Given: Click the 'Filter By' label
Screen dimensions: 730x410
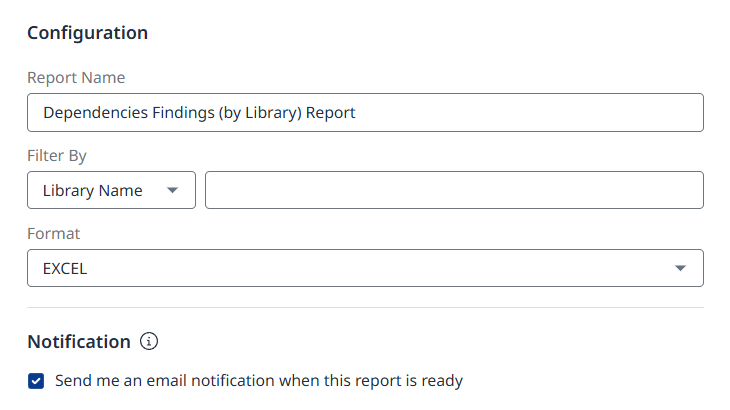Looking at the screenshot, I should [57, 156].
